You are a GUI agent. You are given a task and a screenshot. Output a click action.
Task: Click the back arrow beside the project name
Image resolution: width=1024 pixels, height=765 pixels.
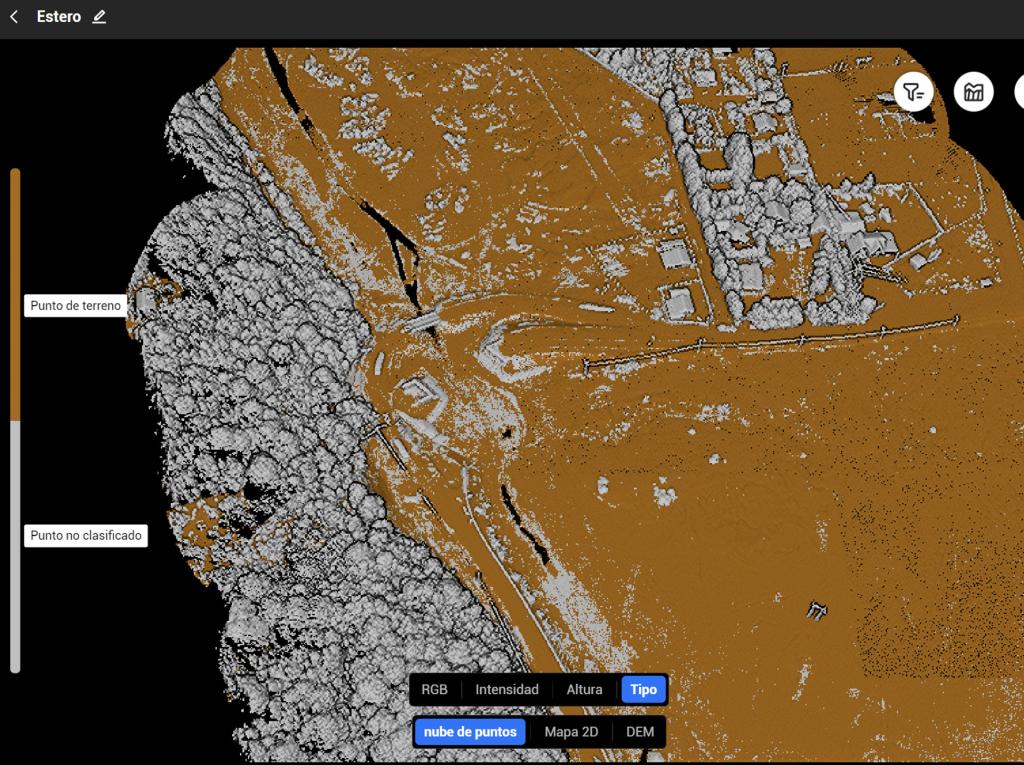click(13, 16)
